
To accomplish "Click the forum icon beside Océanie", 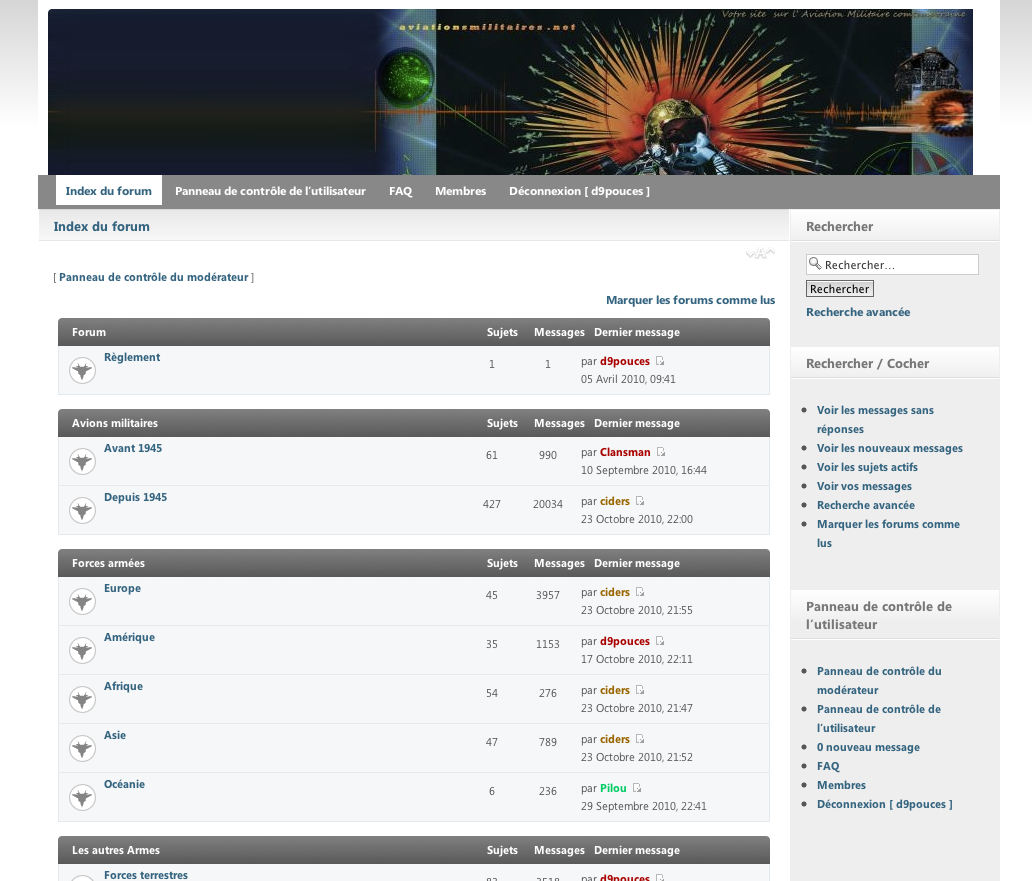I will pyautogui.click(x=82, y=798).
